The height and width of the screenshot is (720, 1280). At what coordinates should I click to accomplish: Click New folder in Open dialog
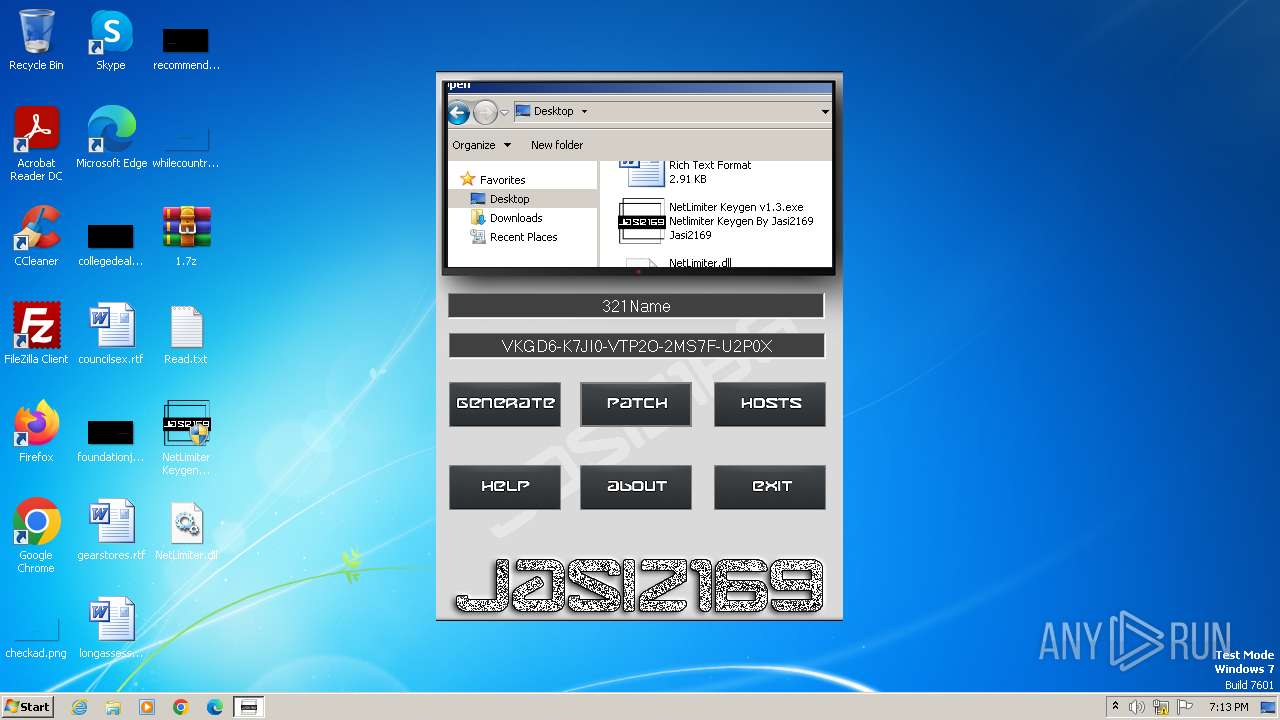pos(557,145)
